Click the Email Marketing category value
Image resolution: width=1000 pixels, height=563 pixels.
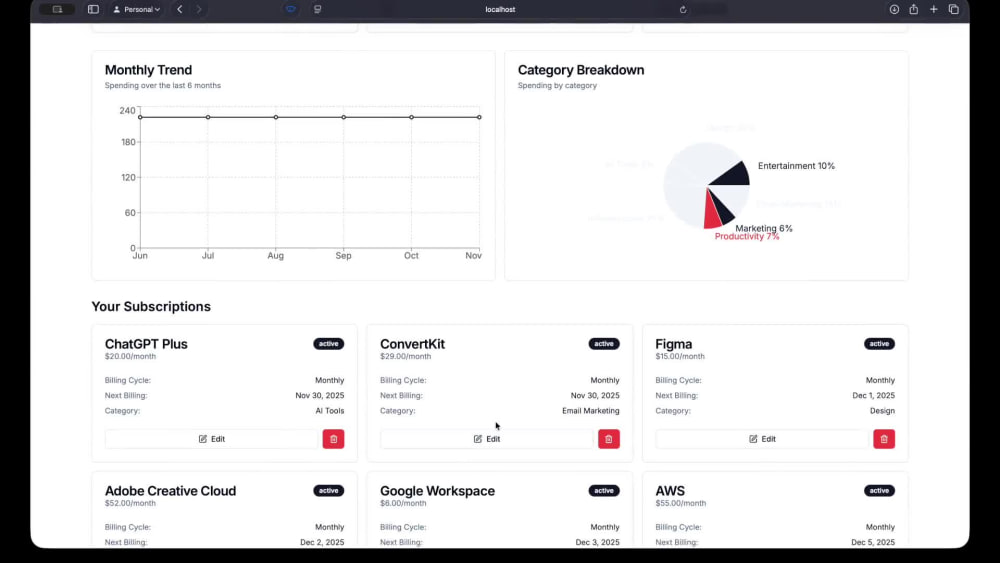[x=591, y=411]
